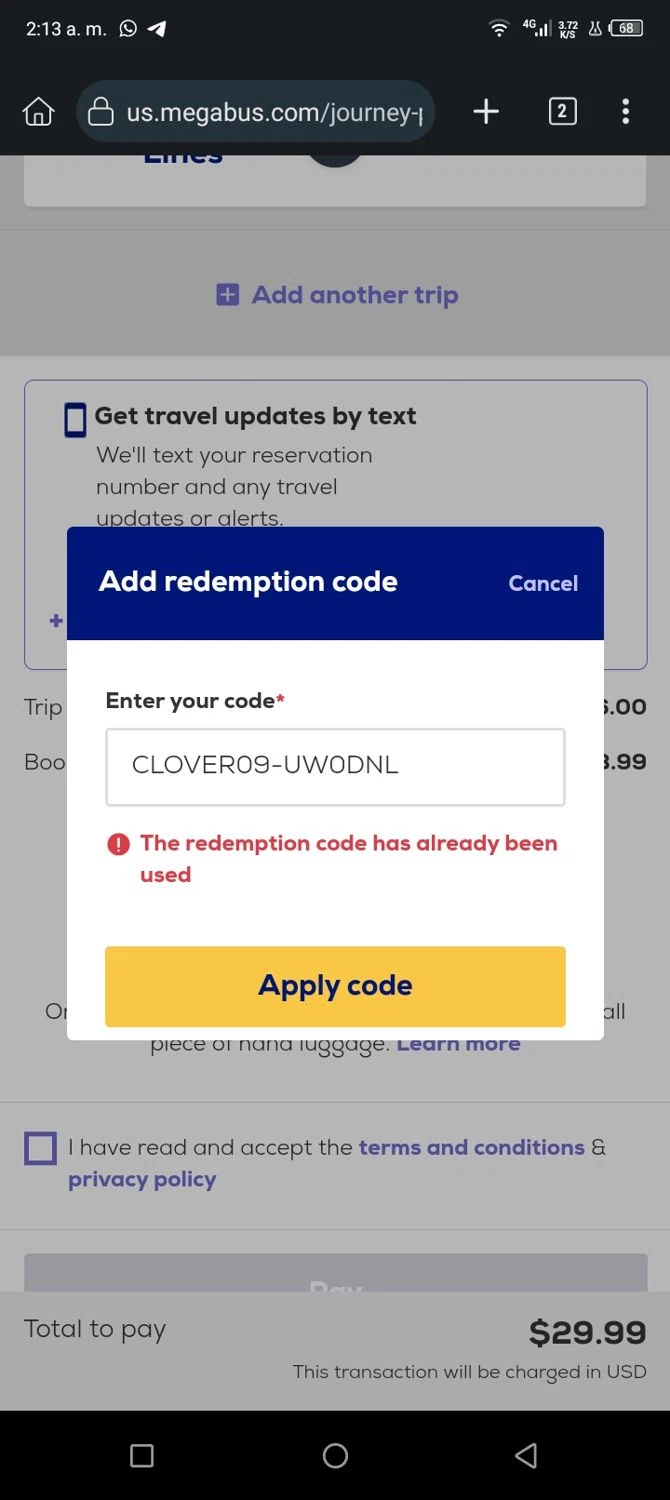Tap the red error alert icon
Viewport: 670px width, 1500px height.
[x=118, y=845]
